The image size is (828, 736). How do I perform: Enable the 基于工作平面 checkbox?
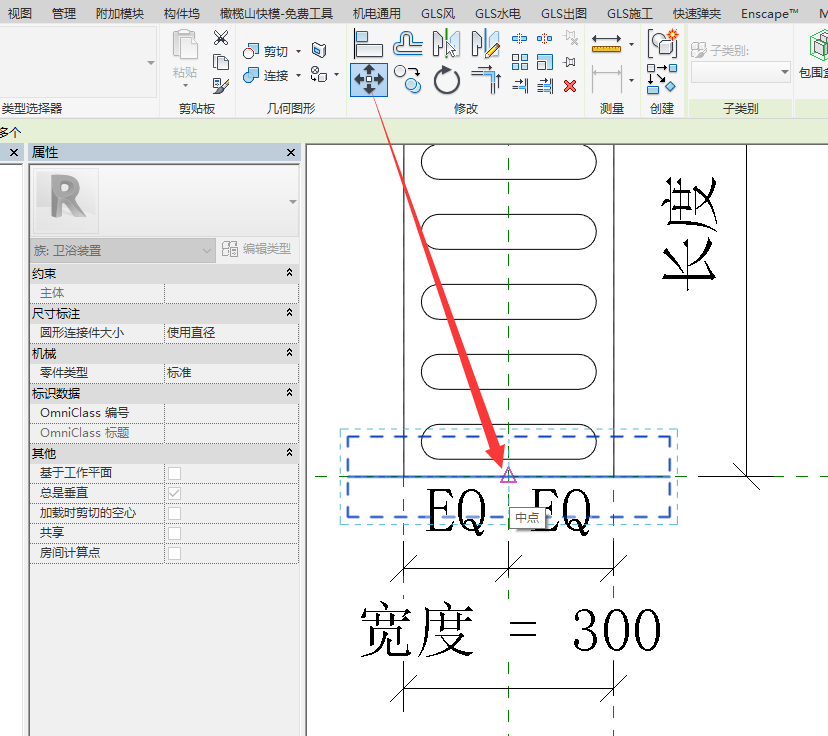click(x=174, y=473)
